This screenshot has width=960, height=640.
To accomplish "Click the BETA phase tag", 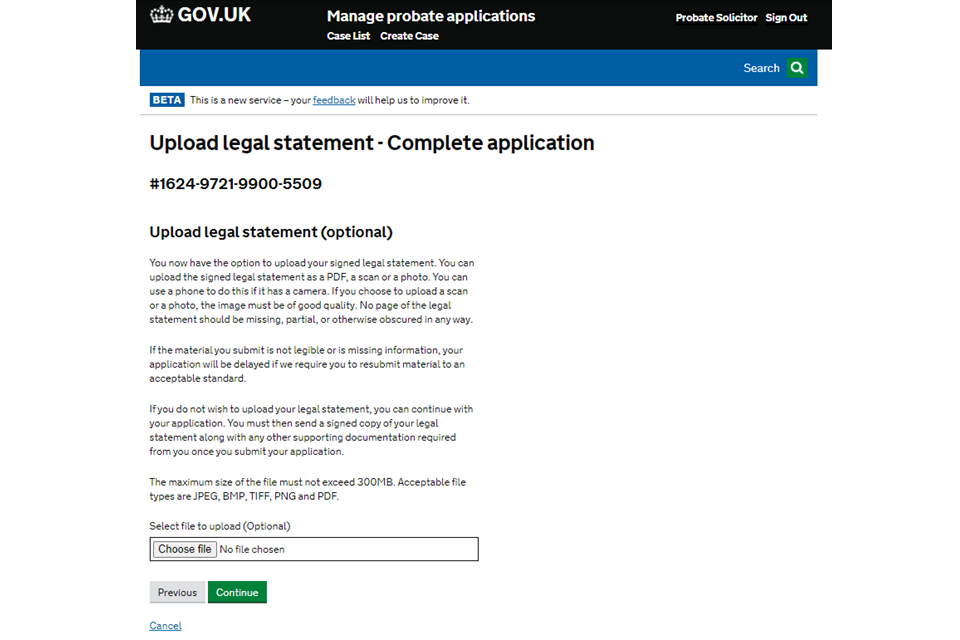I will pyautogui.click(x=167, y=100).
